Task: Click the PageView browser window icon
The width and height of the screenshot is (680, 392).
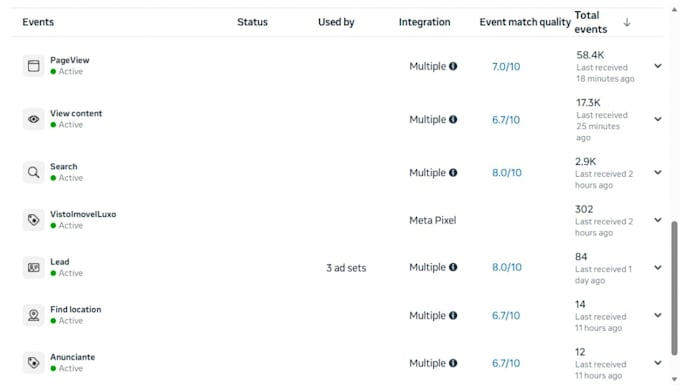Action: [x=33, y=66]
